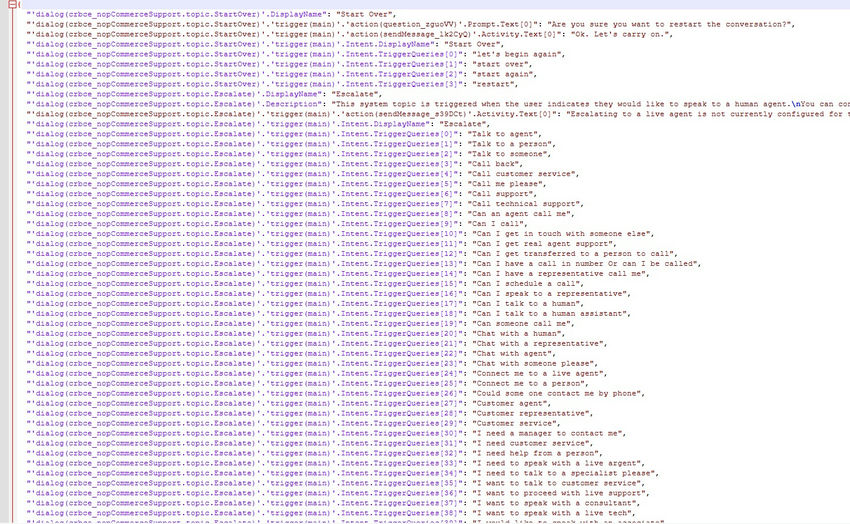The height and width of the screenshot is (524, 850).
Task: Click the trigger query "restart"
Action: coord(494,84)
